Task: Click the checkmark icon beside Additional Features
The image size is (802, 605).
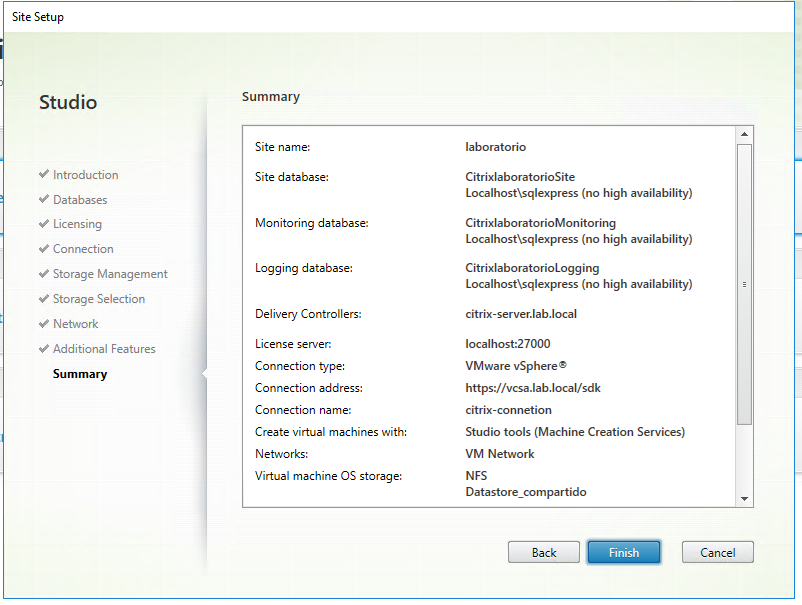Action: pyautogui.click(x=44, y=348)
